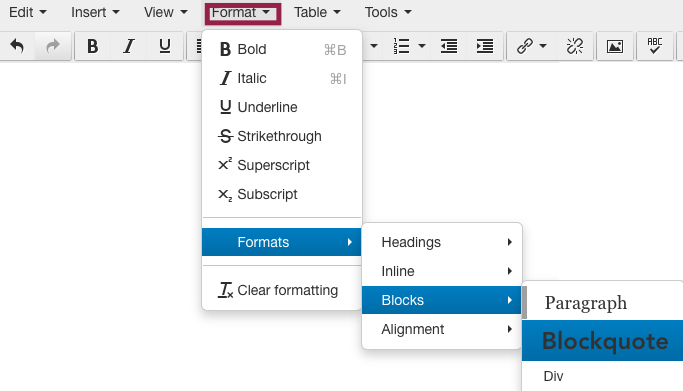Click the decrease indent icon

(x=449, y=46)
